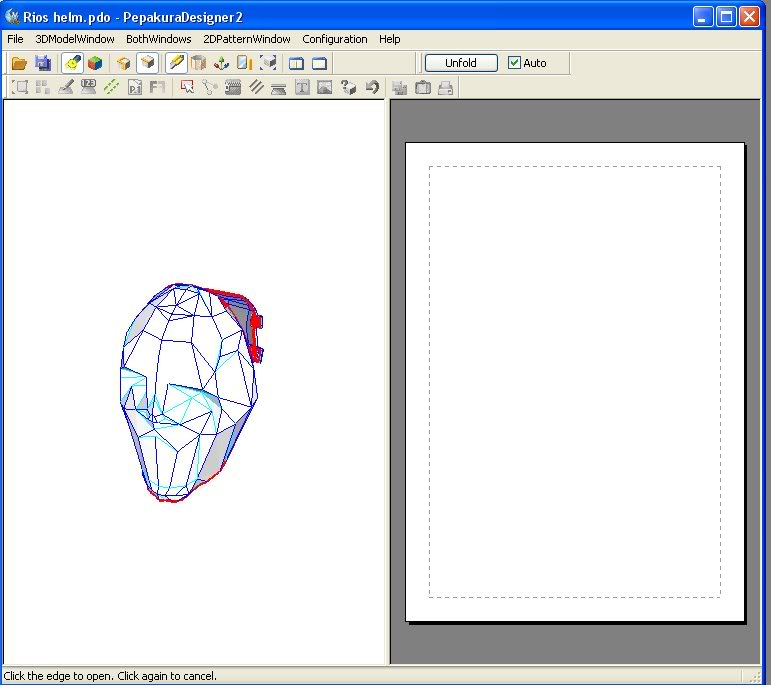Select the yellow knife open-edge tool
The image size is (771, 694).
(x=176, y=63)
